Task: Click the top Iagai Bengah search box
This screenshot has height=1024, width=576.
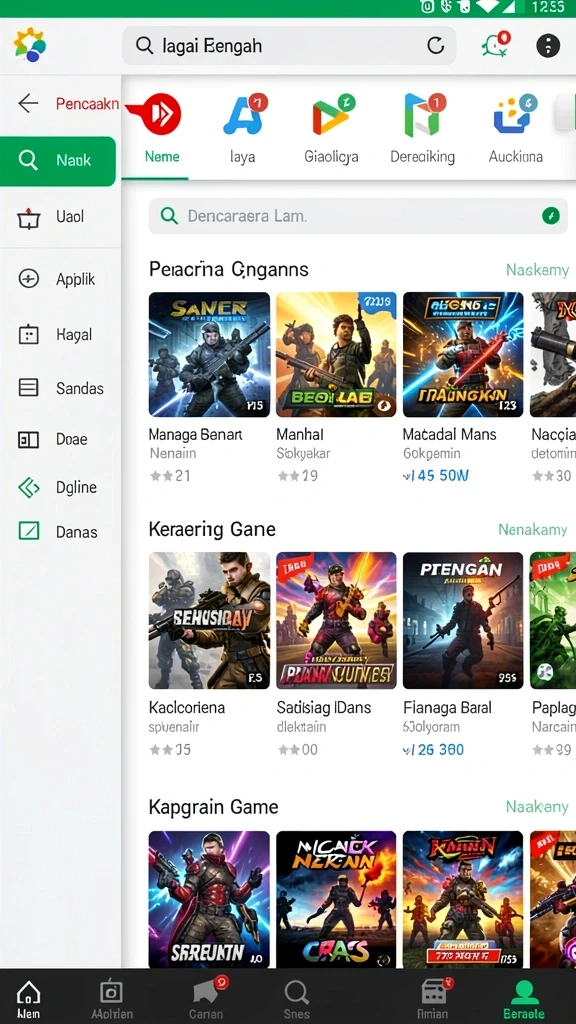Action: coord(289,46)
